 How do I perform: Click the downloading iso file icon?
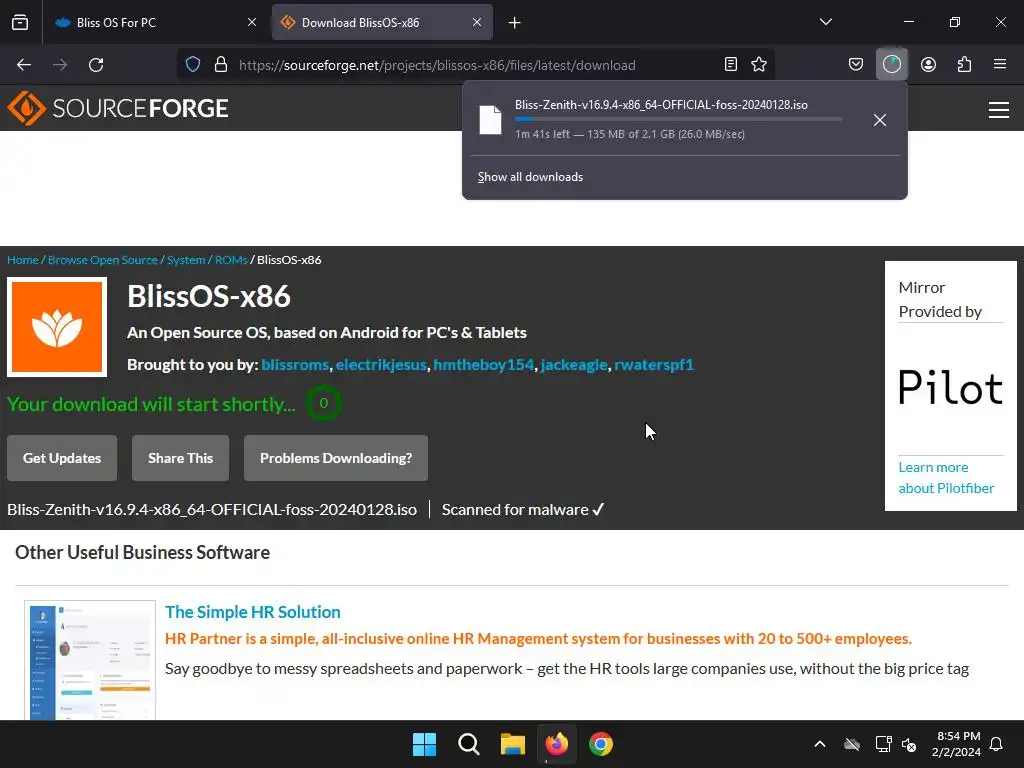click(x=490, y=120)
